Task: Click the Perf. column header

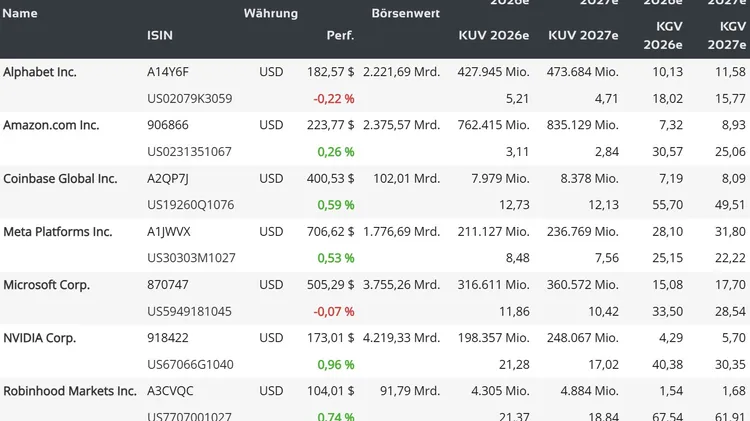Action: tap(340, 35)
